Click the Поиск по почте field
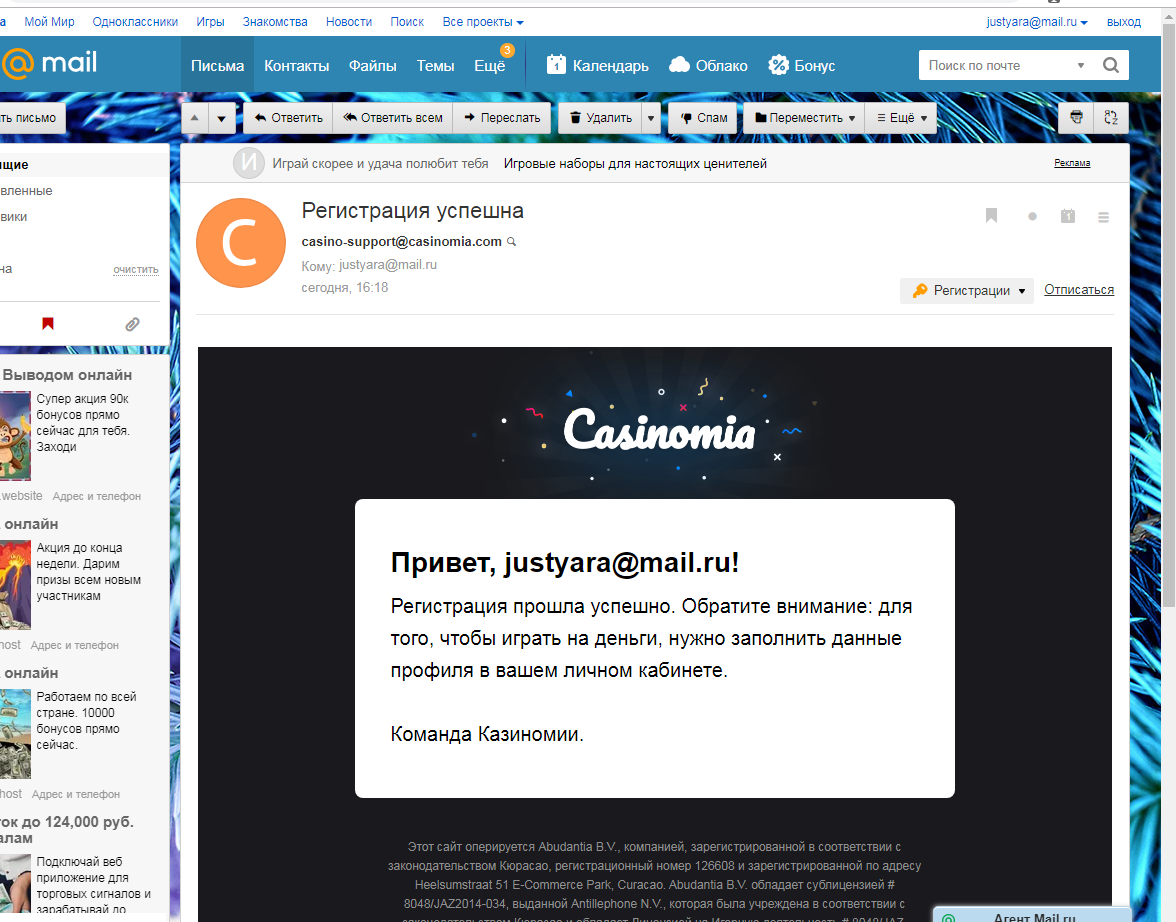 pyautogui.click(x=998, y=66)
